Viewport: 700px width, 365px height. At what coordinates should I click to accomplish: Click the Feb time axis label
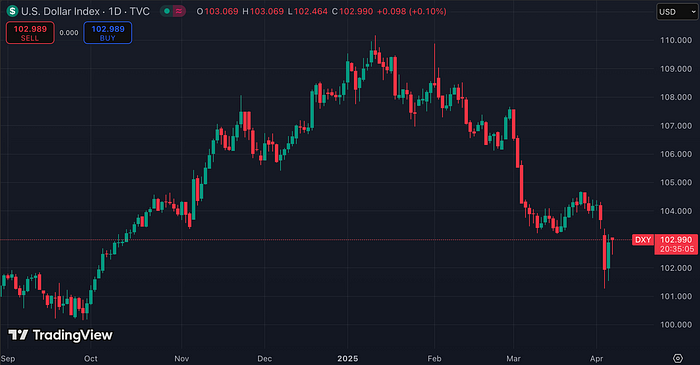pos(434,359)
